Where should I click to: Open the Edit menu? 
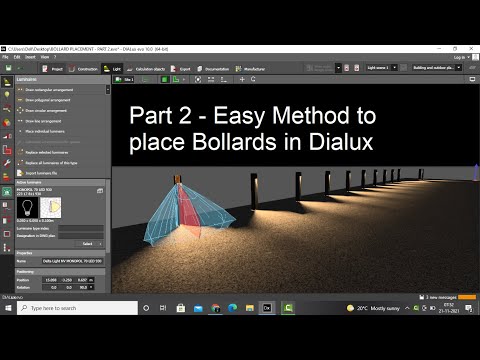pyautogui.click(x=17, y=57)
